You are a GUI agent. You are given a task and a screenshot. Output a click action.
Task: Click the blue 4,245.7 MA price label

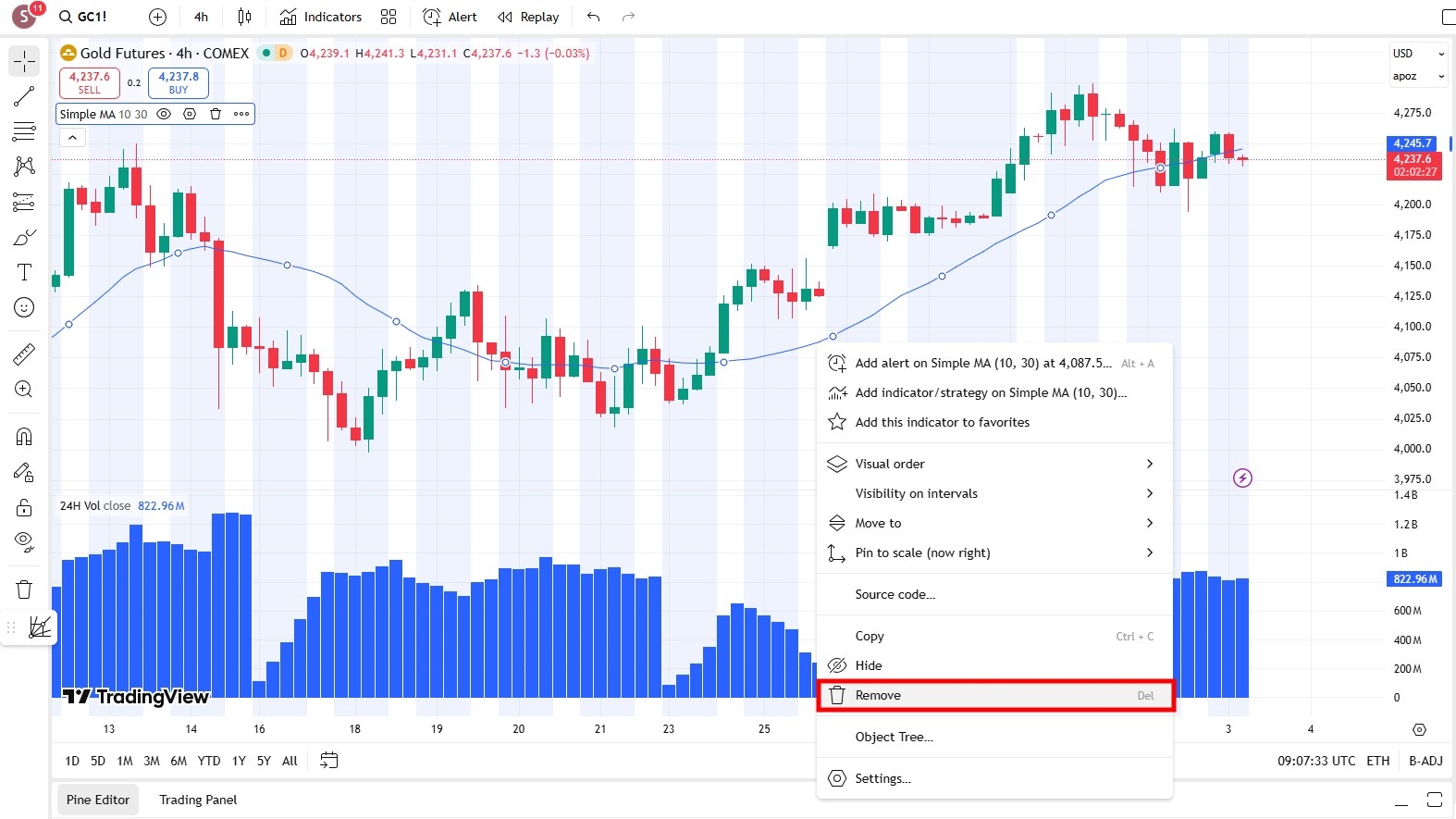[x=1413, y=143]
